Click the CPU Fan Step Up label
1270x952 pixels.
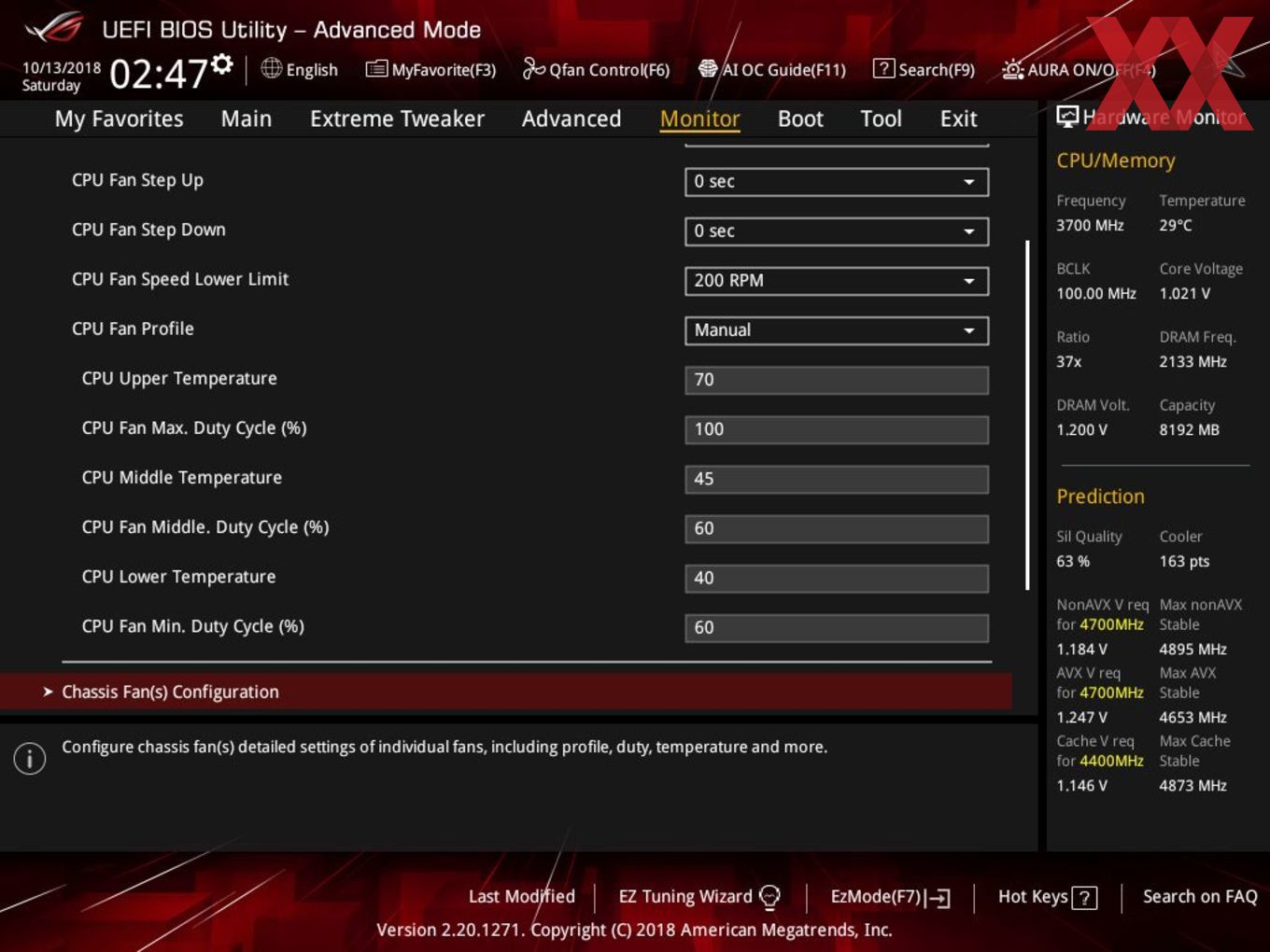click(x=137, y=180)
